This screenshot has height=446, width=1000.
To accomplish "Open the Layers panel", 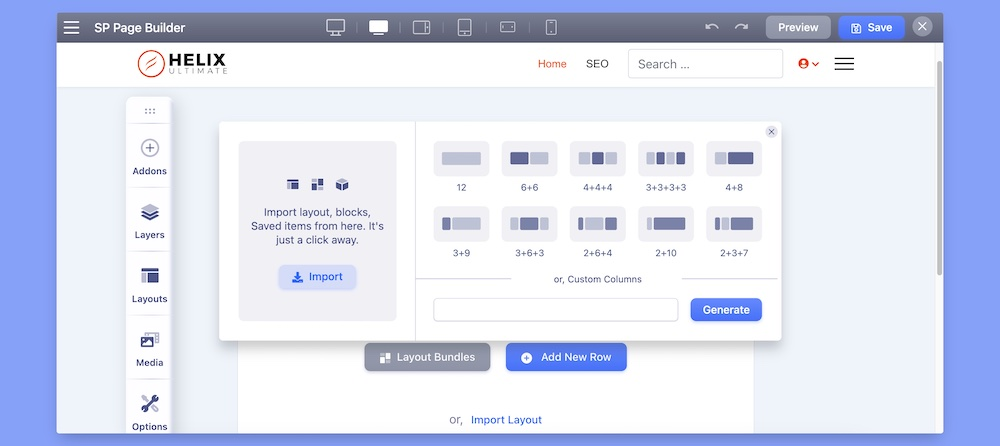I will [150, 221].
